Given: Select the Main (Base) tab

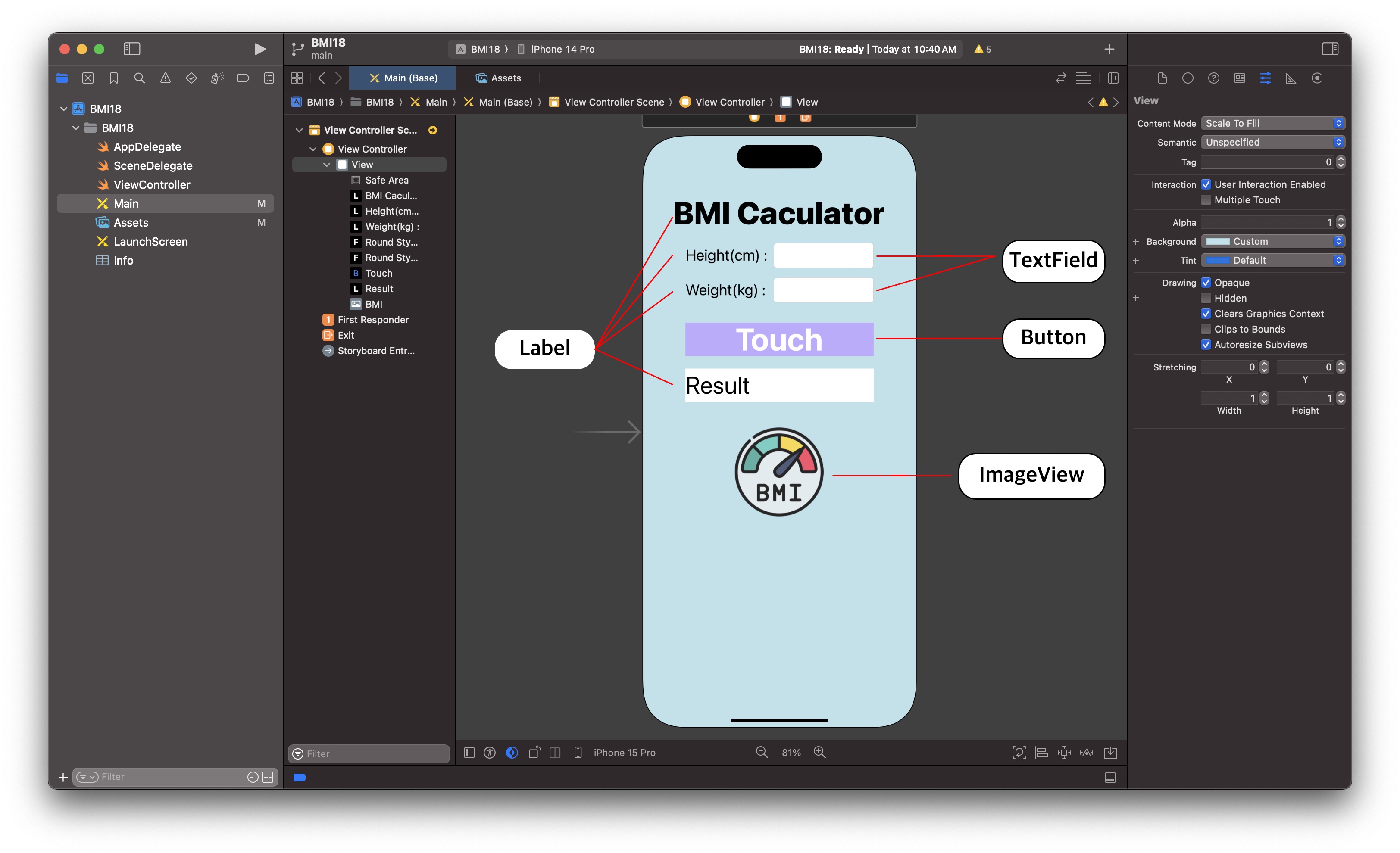Looking at the screenshot, I should [403, 78].
